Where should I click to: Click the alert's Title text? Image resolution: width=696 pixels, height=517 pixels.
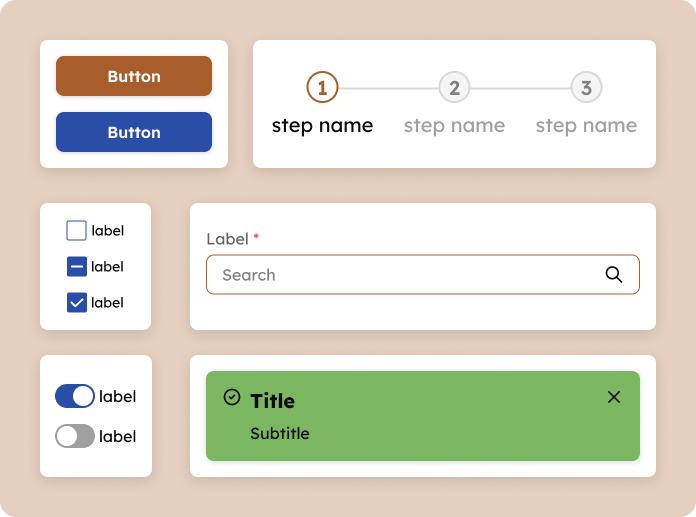click(272, 401)
